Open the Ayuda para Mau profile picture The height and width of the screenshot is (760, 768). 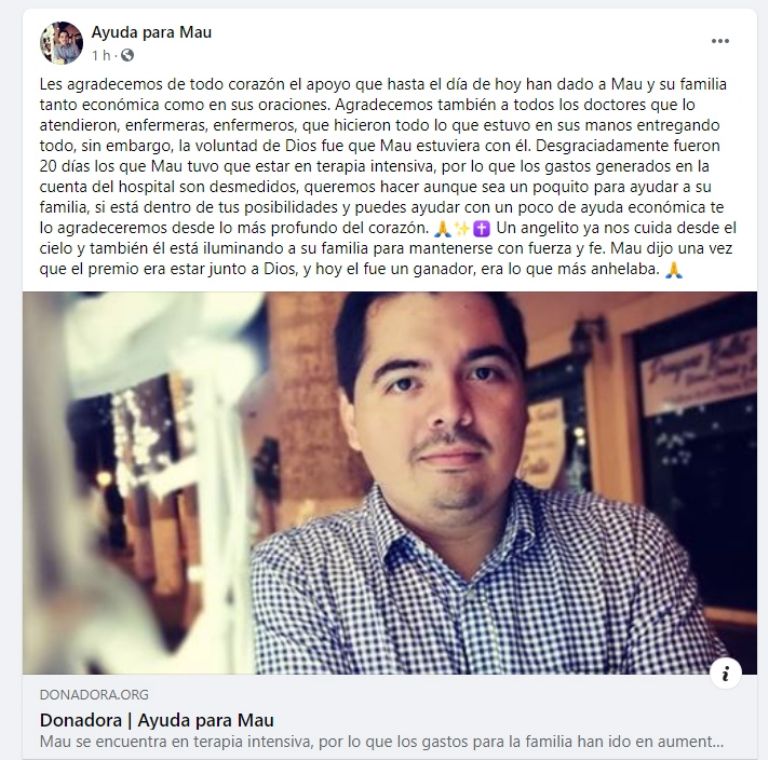pyautogui.click(x=61, y=43)
